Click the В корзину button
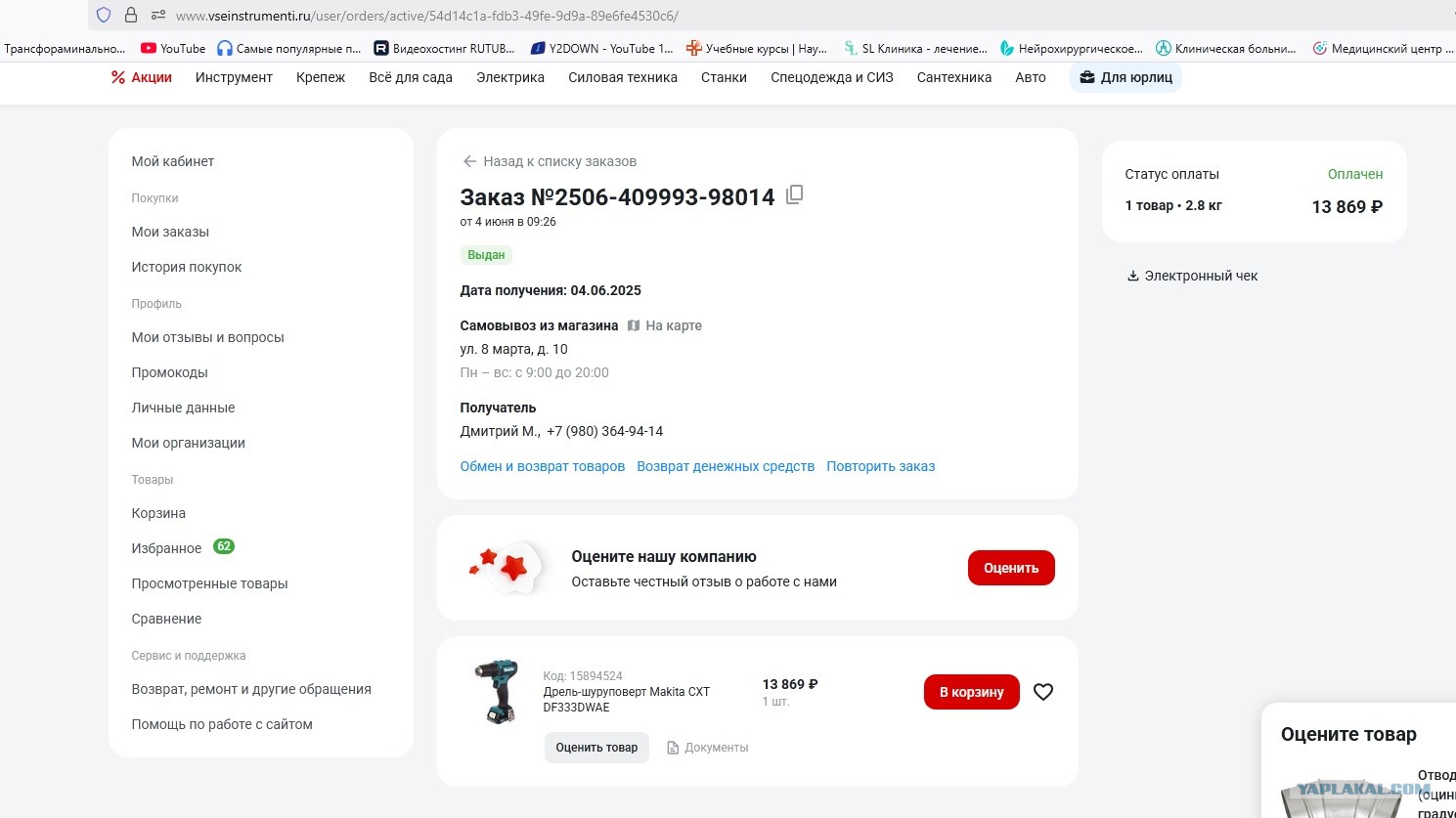 (972, 692)
